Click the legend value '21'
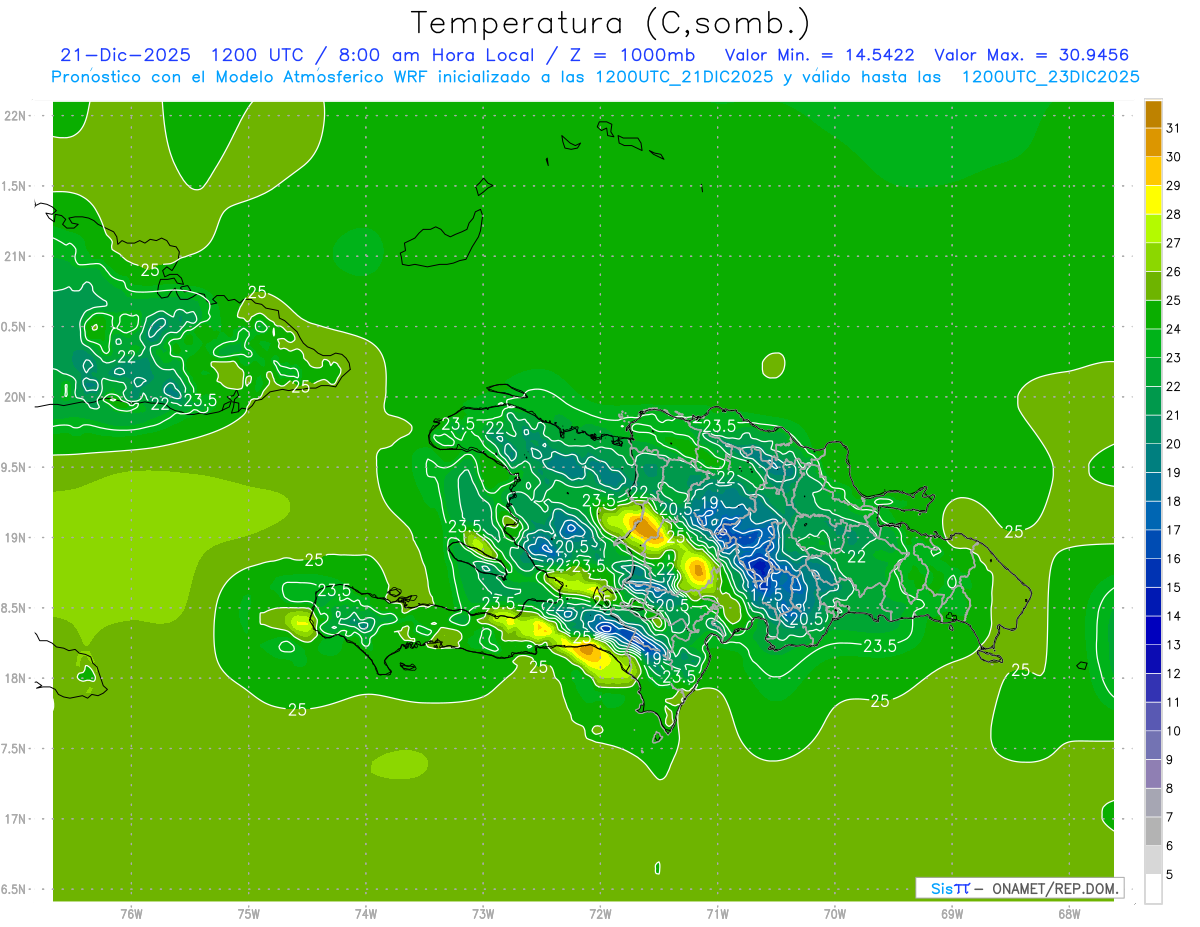Image resolution: width=1200 pixels, height=927 pixels. tap(1174, 416)
